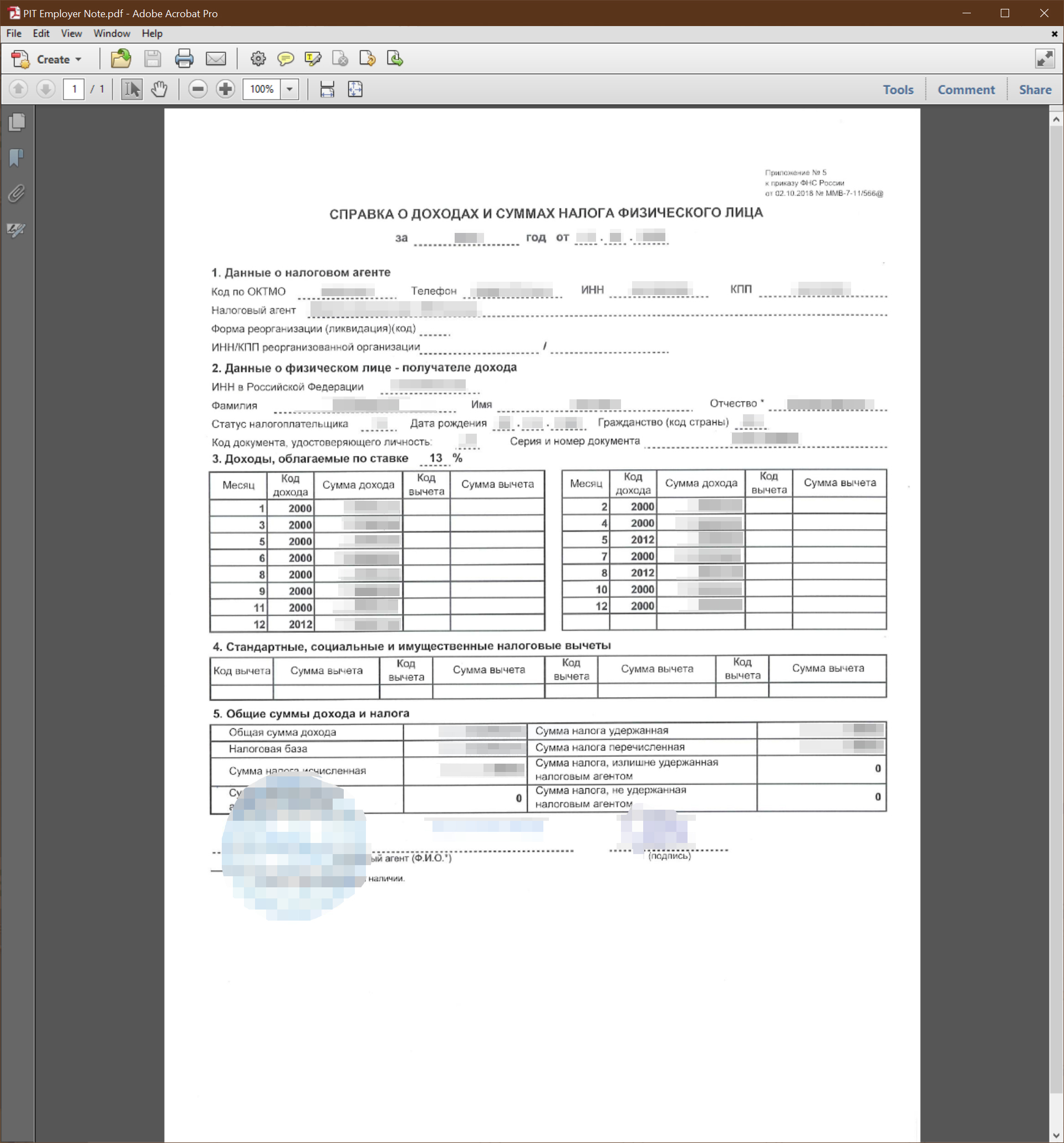Expand the Create dropdown arrow

coord(78,59)
